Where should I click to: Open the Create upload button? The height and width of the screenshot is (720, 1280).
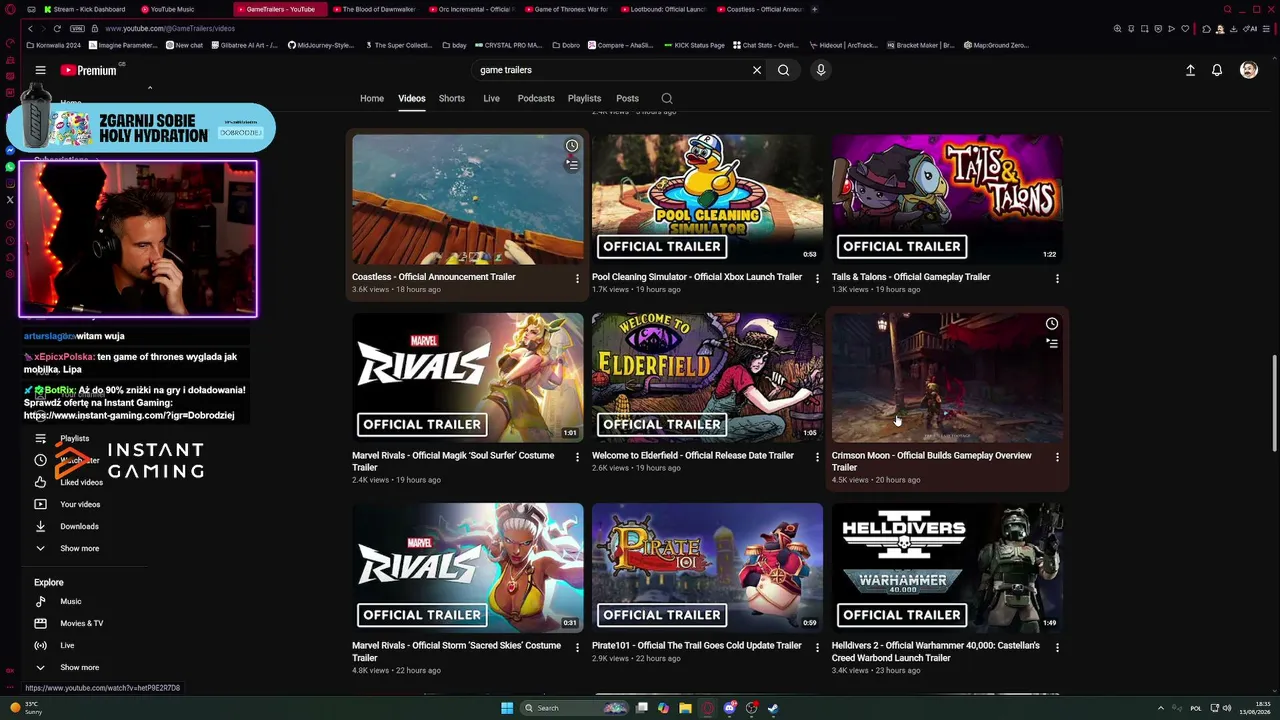tap(1190, 70)
